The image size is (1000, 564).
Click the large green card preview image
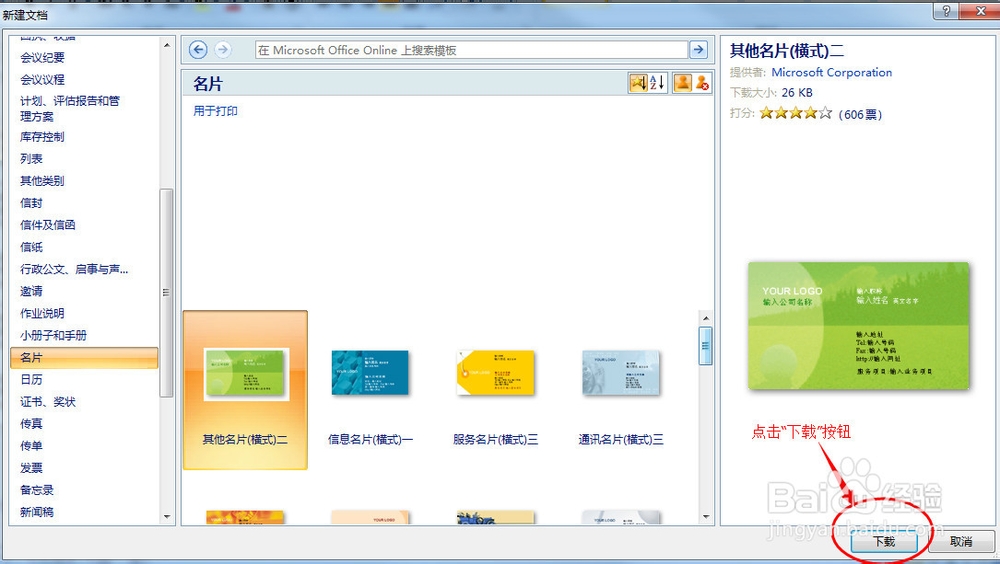858,325
